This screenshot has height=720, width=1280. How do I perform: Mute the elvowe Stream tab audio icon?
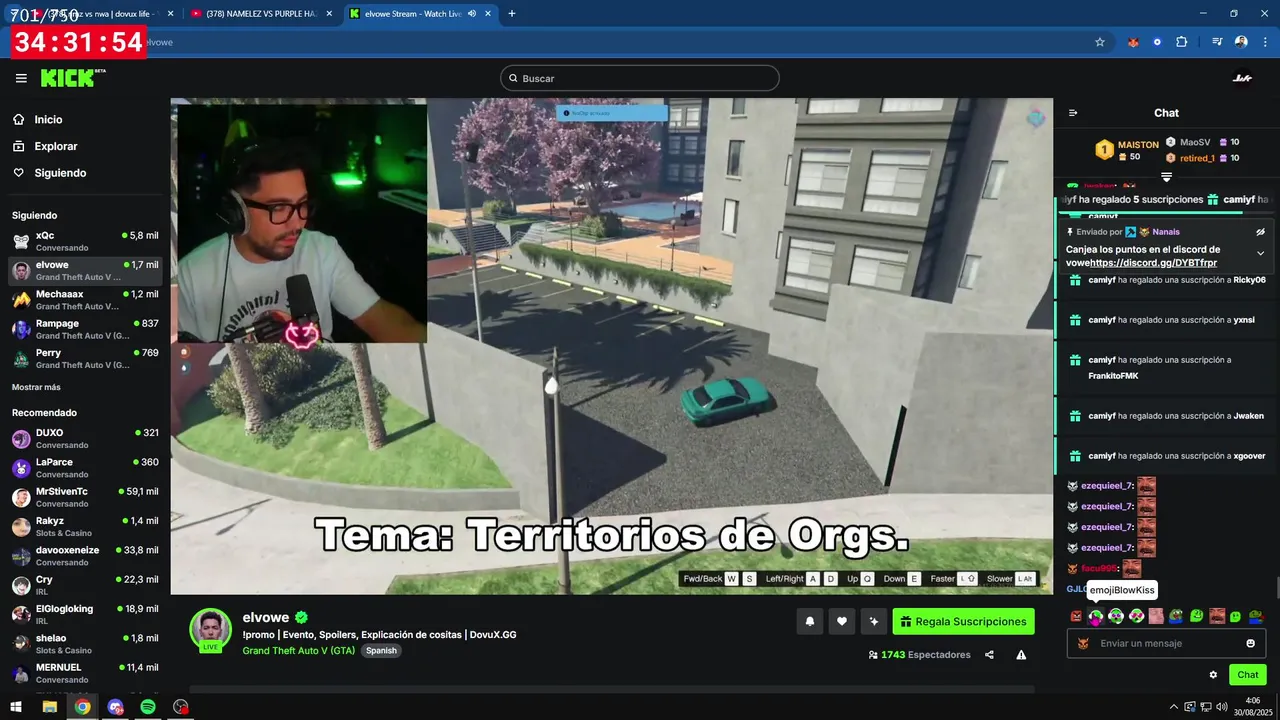(x=471, y=13)
